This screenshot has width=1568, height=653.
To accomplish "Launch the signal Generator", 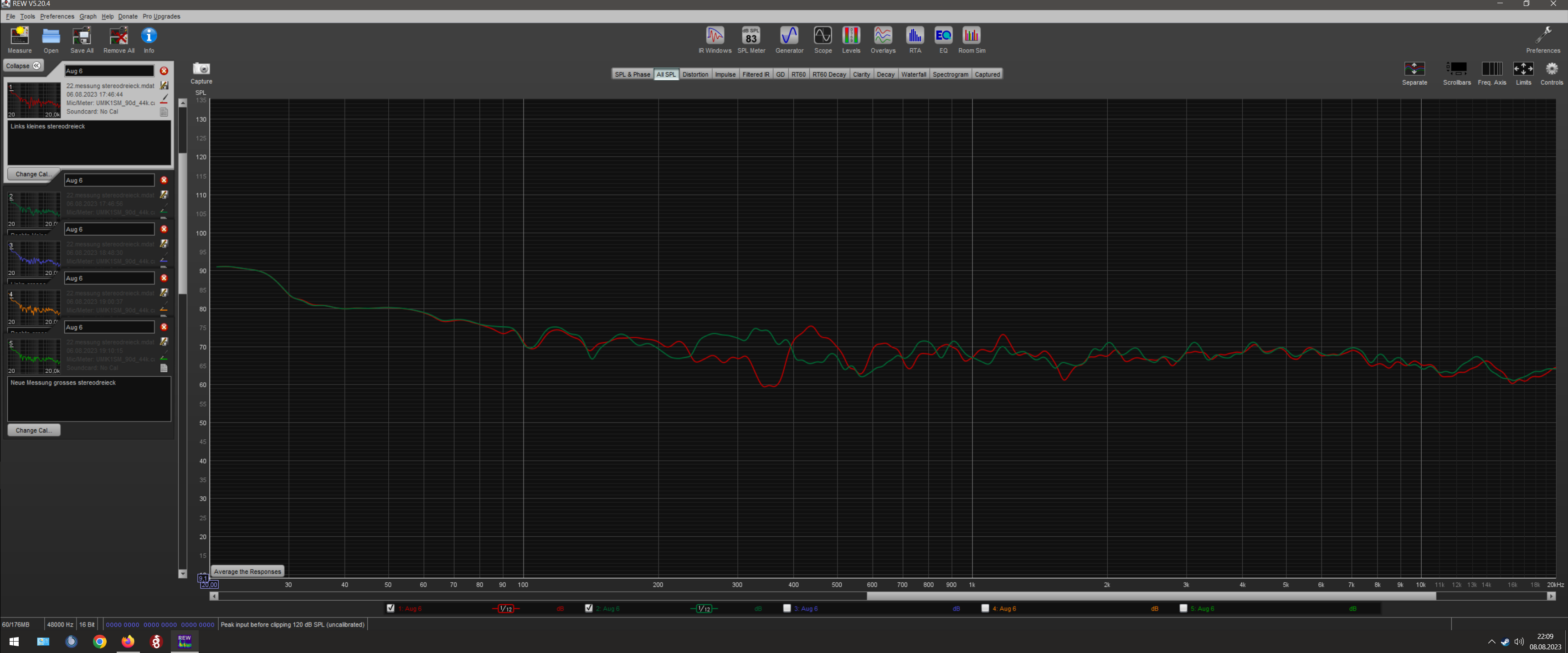I will (789, 36).
